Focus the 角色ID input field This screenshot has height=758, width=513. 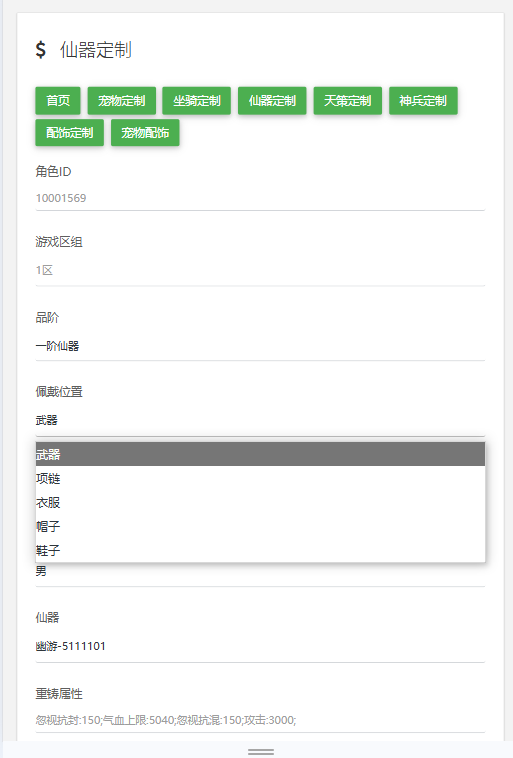click(260, 198)
